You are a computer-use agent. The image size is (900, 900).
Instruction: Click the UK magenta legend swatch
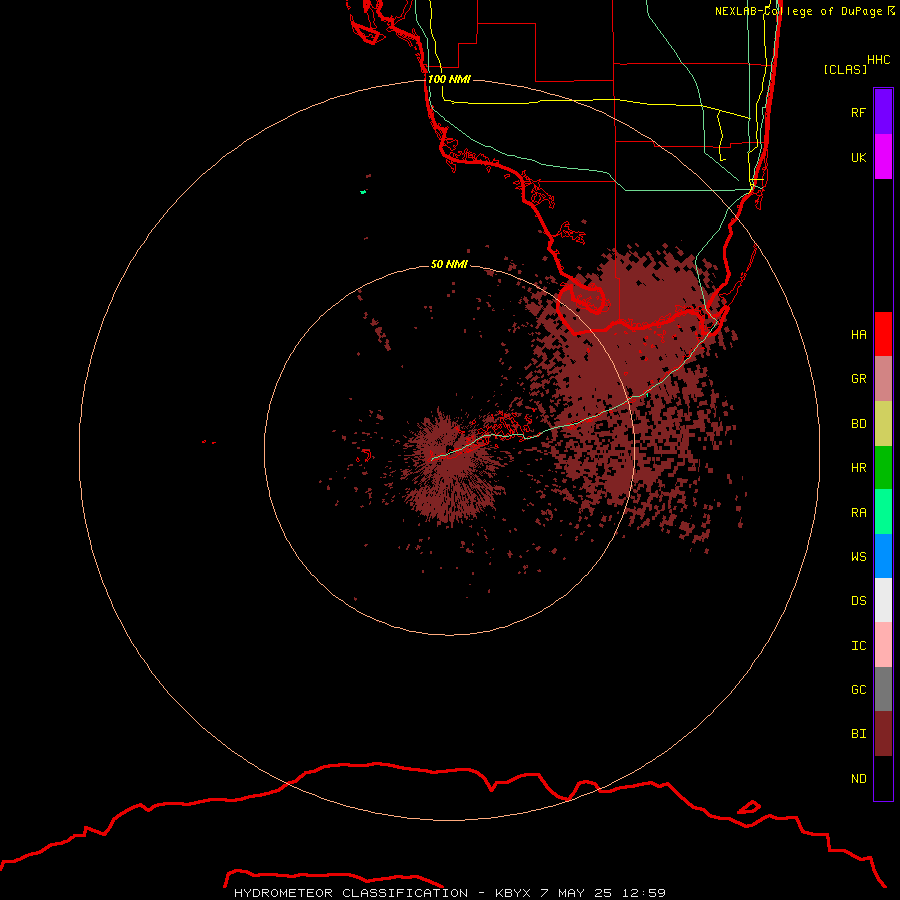pos(883,157)
